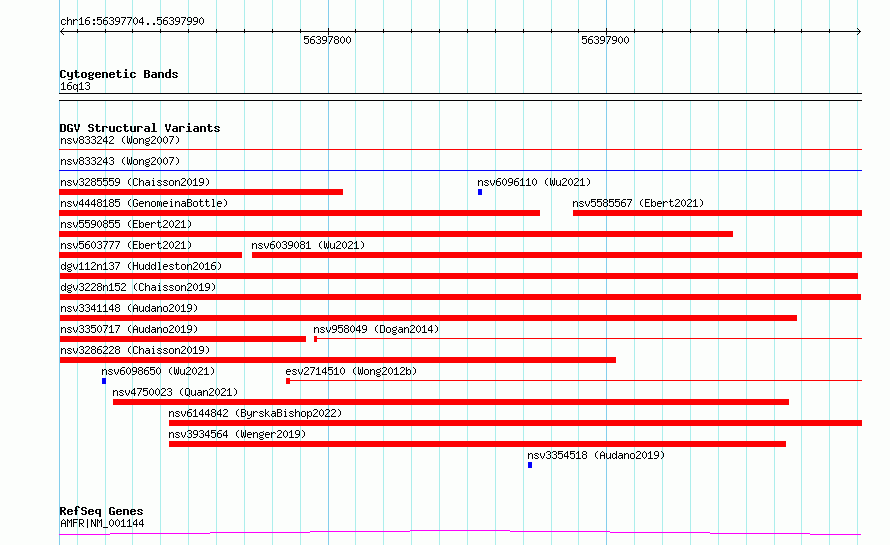Open nsv6096110 (Wu2021) label
Screen dimensions: 890x545
pyautogui.click(x=534, y=182)
